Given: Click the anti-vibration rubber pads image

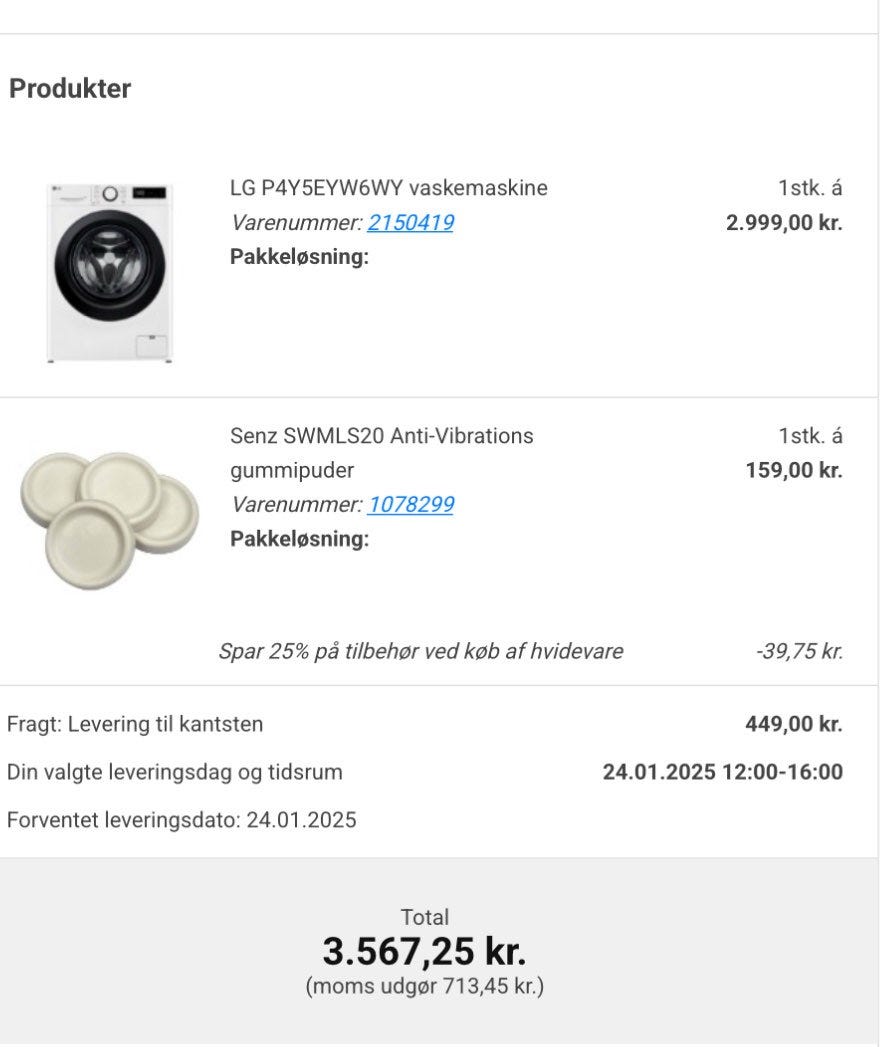Looking at the screenshot, I should click(x=109, y=517).
